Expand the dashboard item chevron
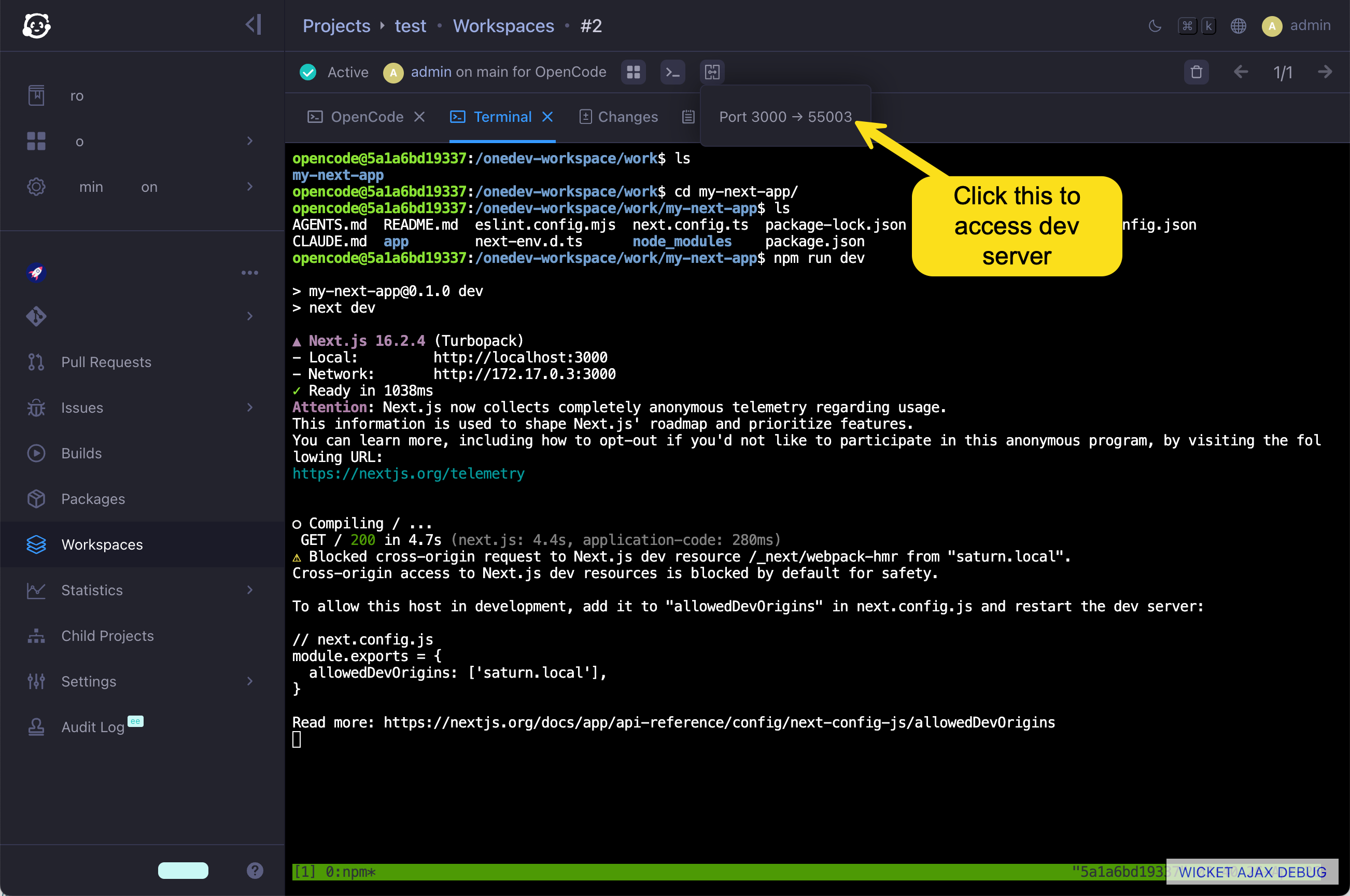Screen dimensions: 1350x896 click(250, 141)
